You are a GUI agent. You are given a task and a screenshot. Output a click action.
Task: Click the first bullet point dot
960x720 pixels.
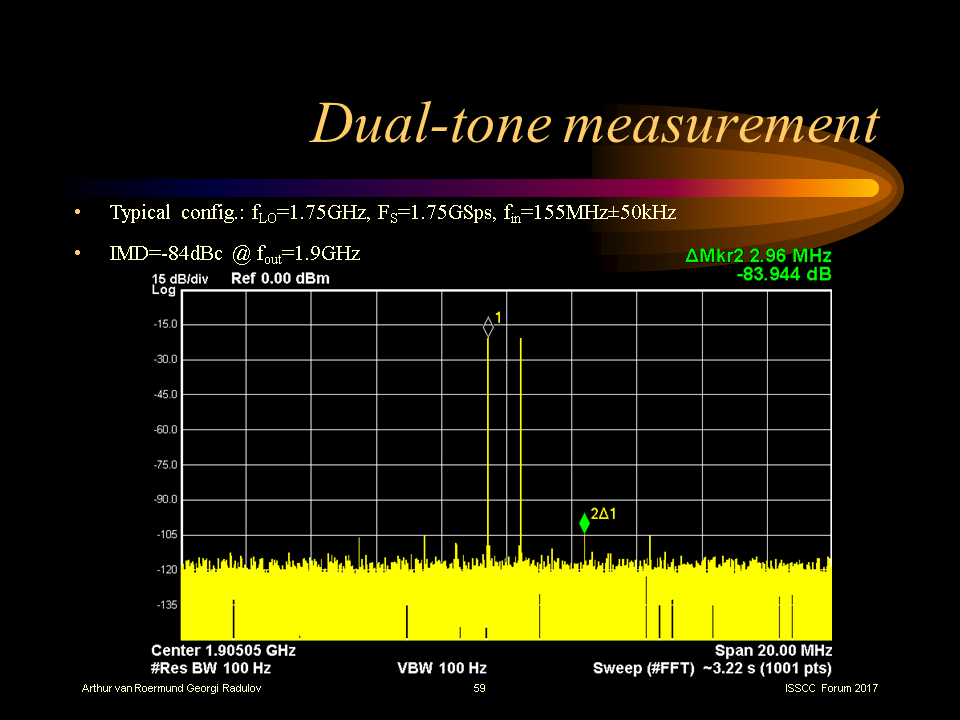78,213
